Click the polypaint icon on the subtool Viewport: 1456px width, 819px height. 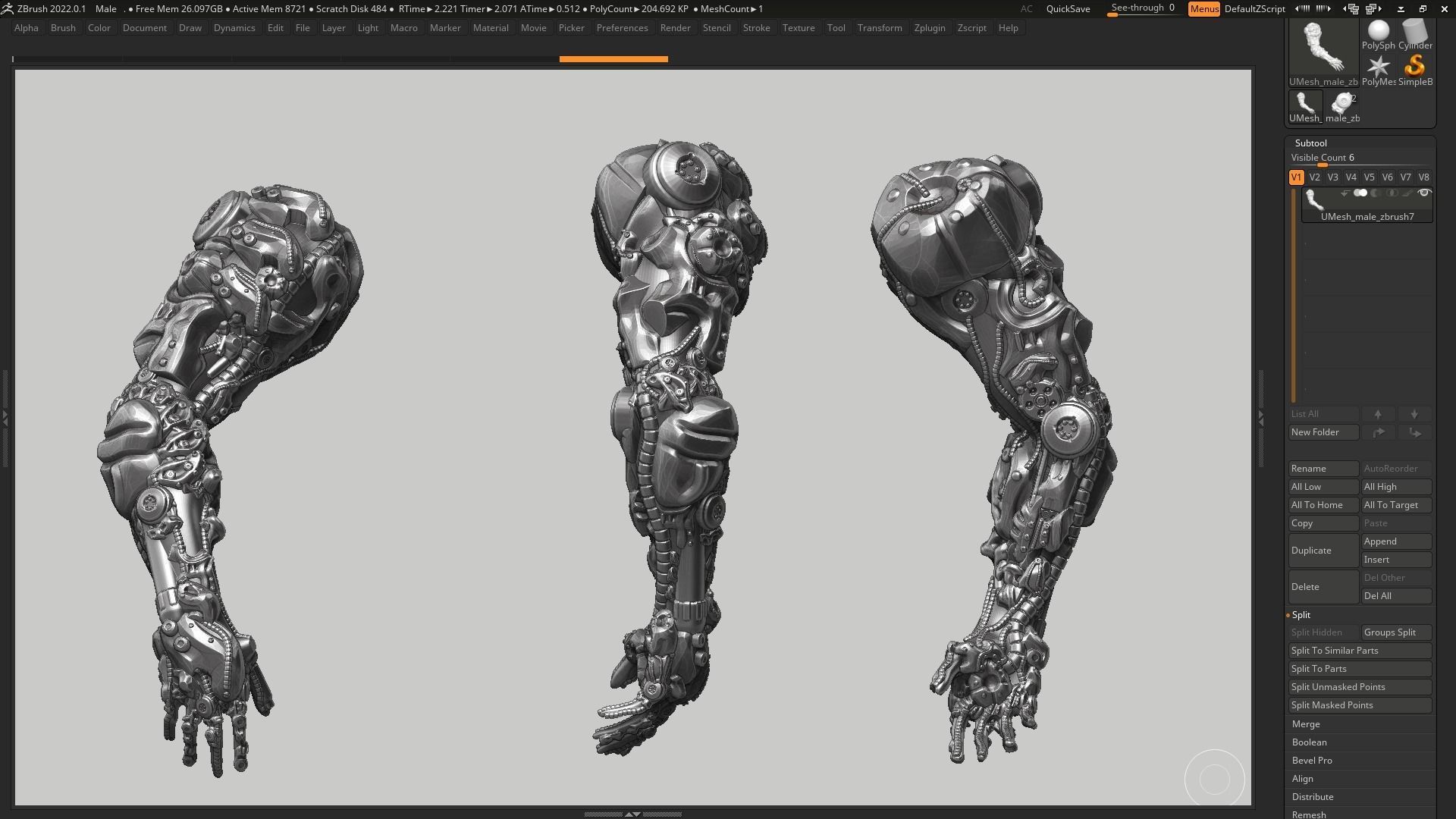(x=1361, y=193)
